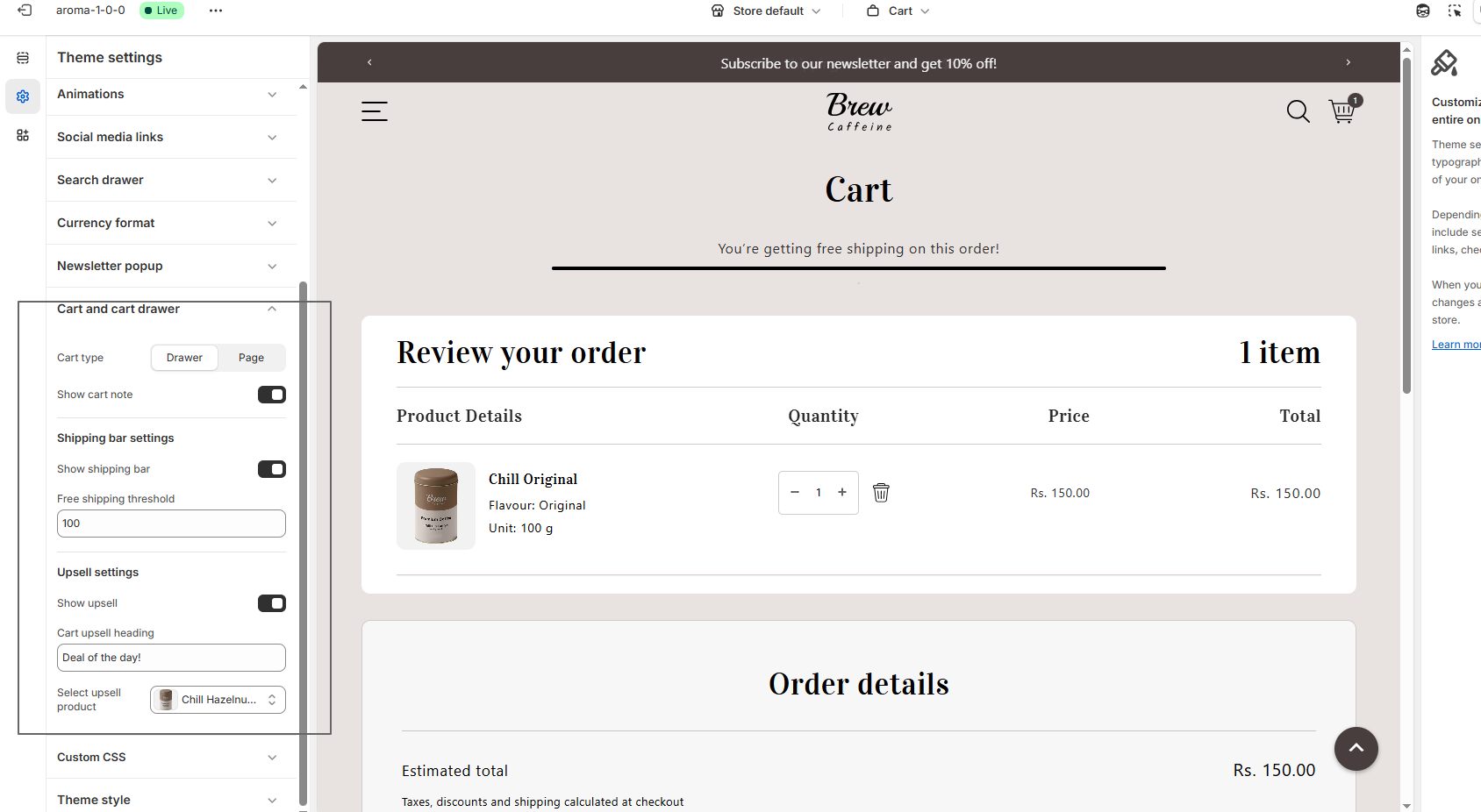This screenshot has width=1481, height=812.
Task: Click the Review your order heading
Action: click(521, 353)
